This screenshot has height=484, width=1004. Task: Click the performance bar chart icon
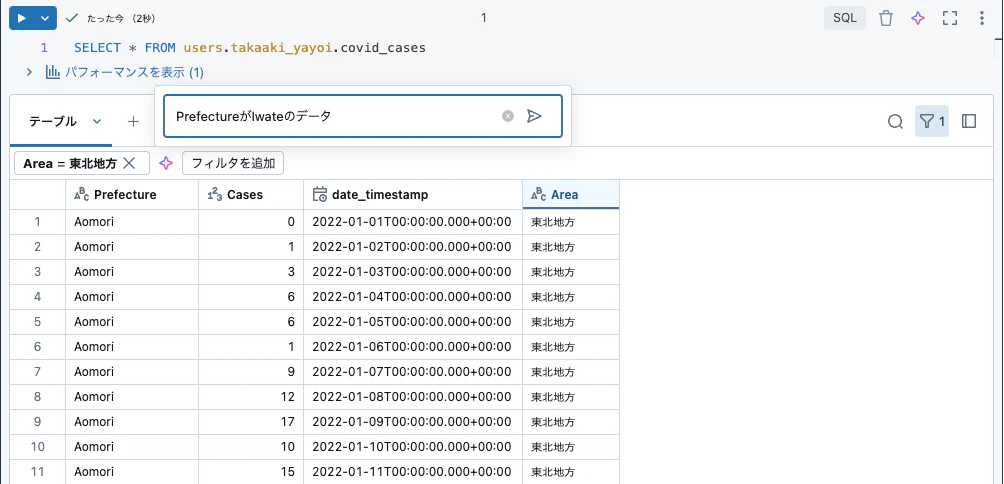(x=53, y=72)
